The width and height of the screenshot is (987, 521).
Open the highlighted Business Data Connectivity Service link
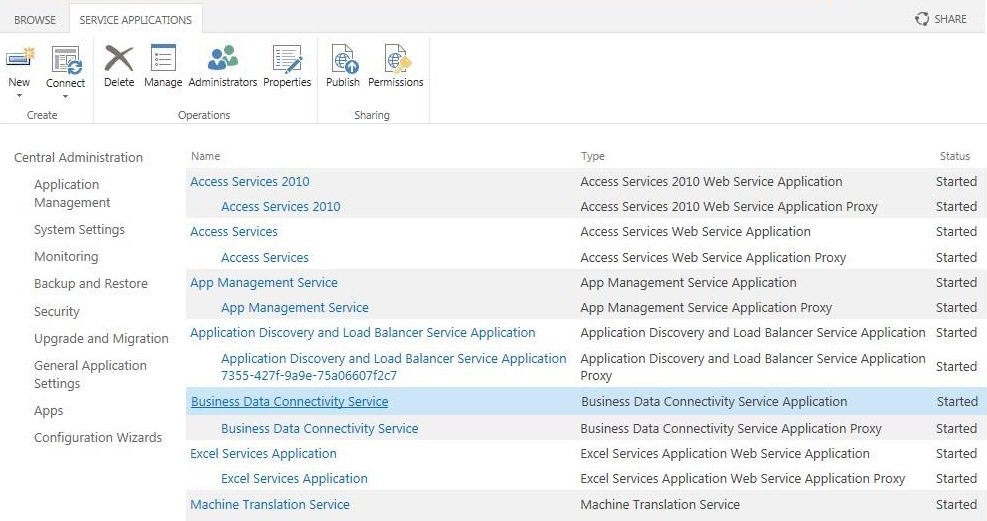290,401
